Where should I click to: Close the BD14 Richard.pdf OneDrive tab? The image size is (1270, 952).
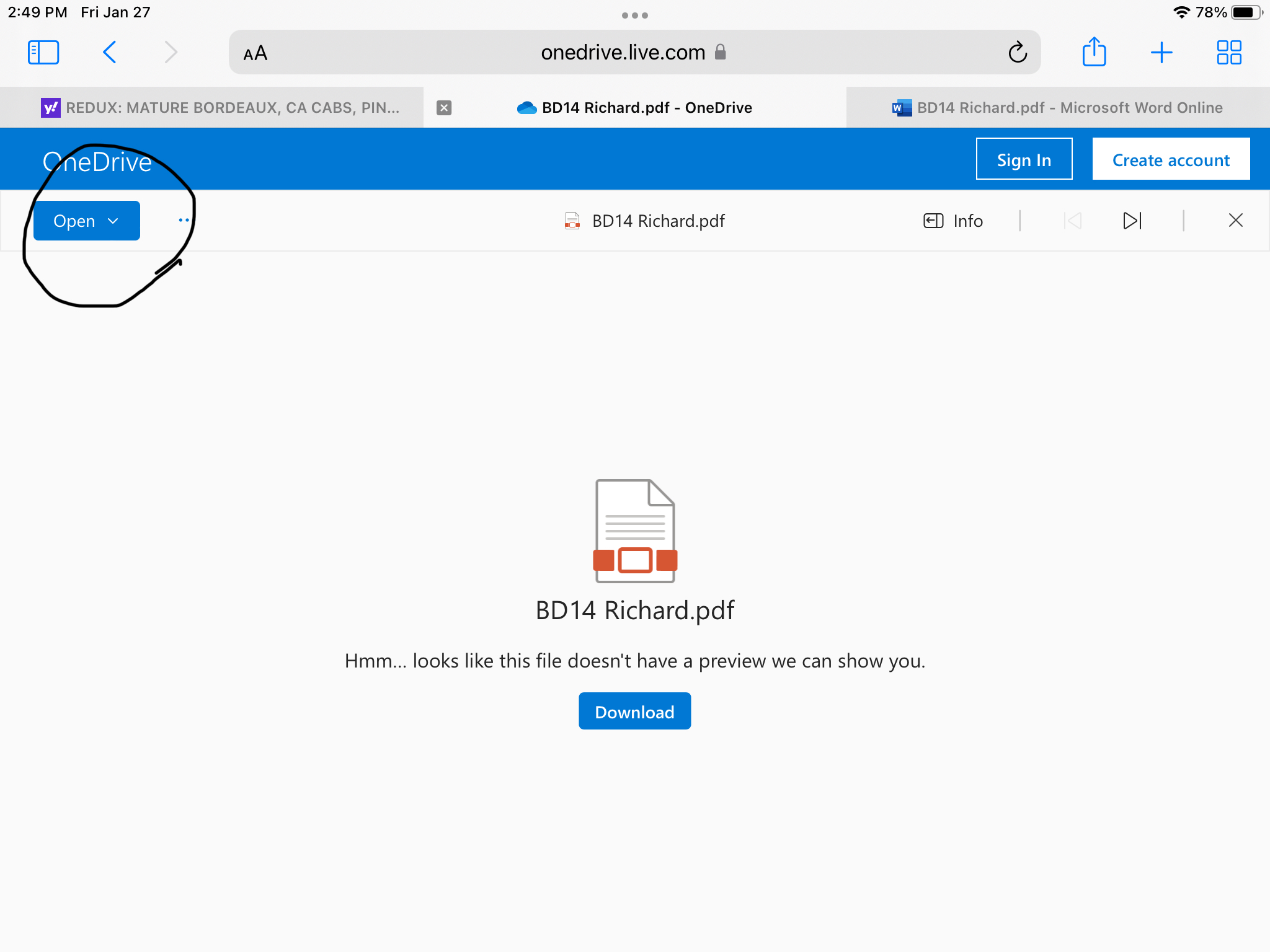pyautogui.click(x=444, y=108)
